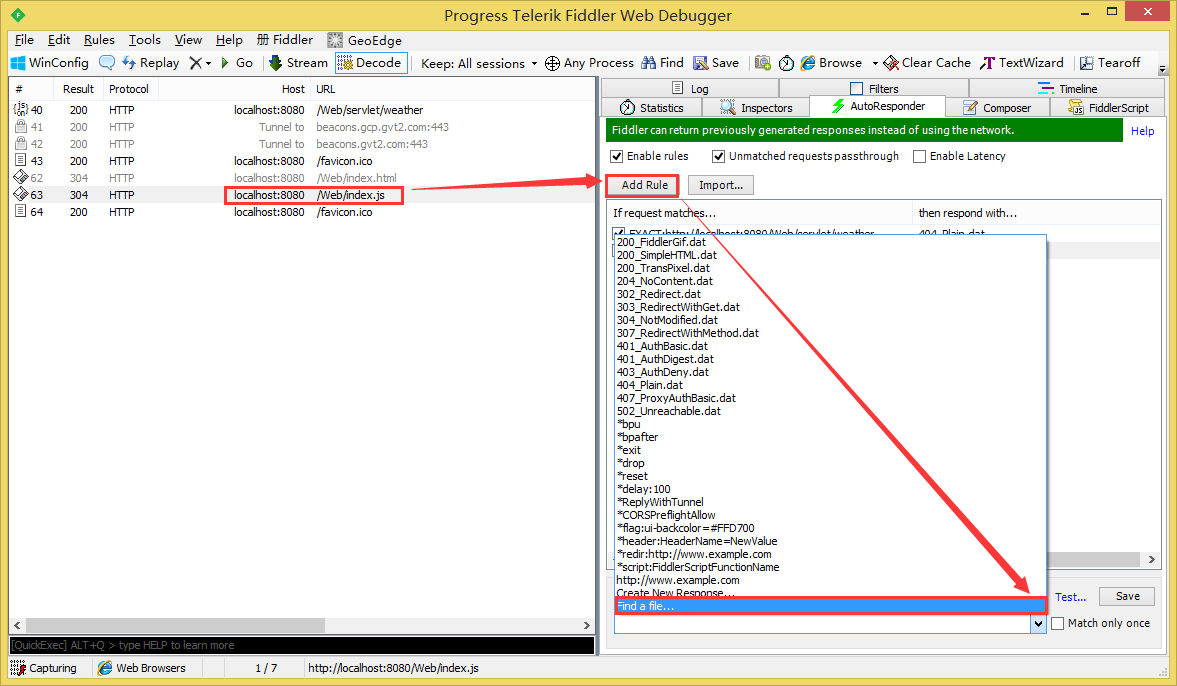Click the Save sessions toolbar icon

point(716,63)
